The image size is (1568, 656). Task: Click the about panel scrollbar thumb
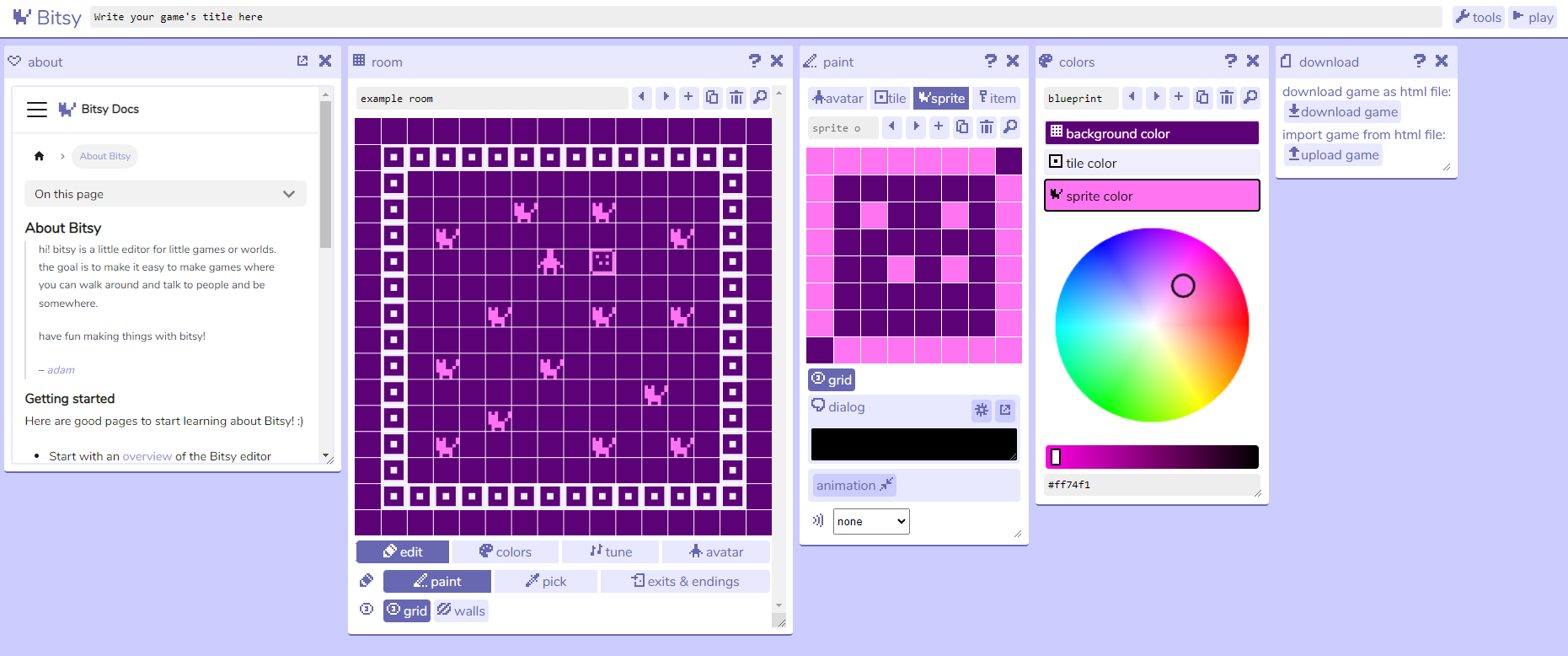326,175
